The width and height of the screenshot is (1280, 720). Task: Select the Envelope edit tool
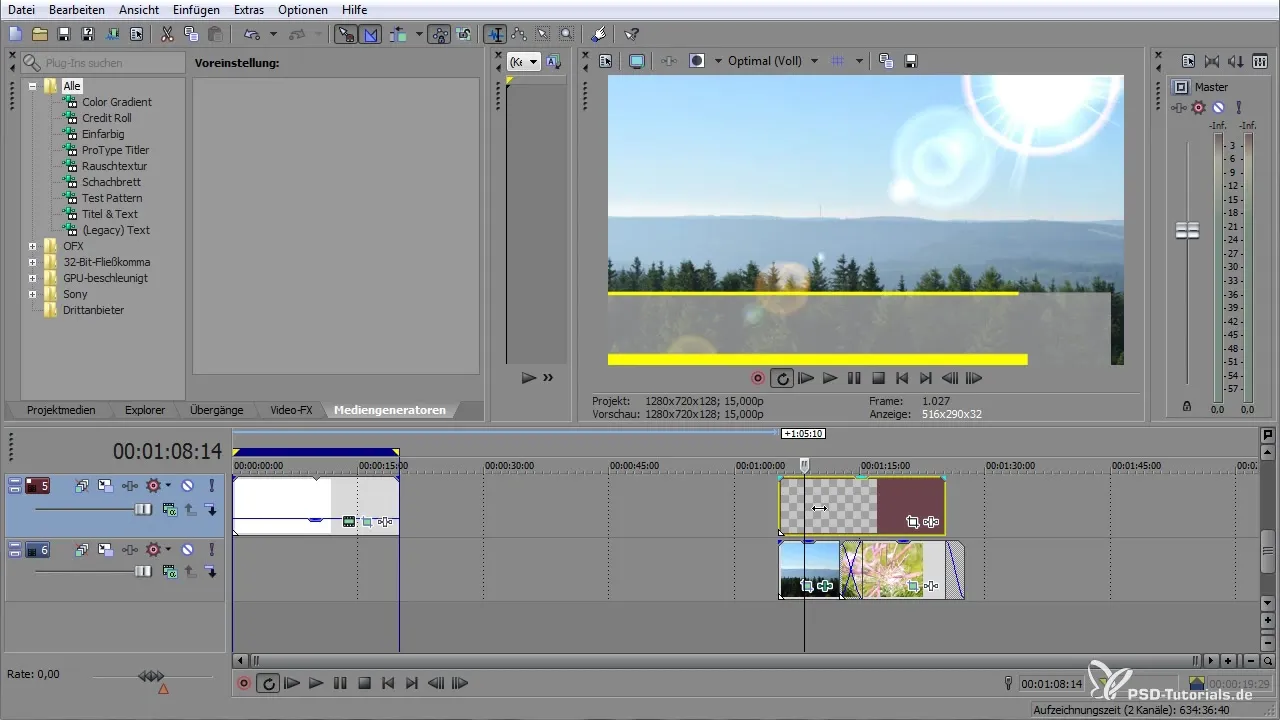tap(519, 34)
